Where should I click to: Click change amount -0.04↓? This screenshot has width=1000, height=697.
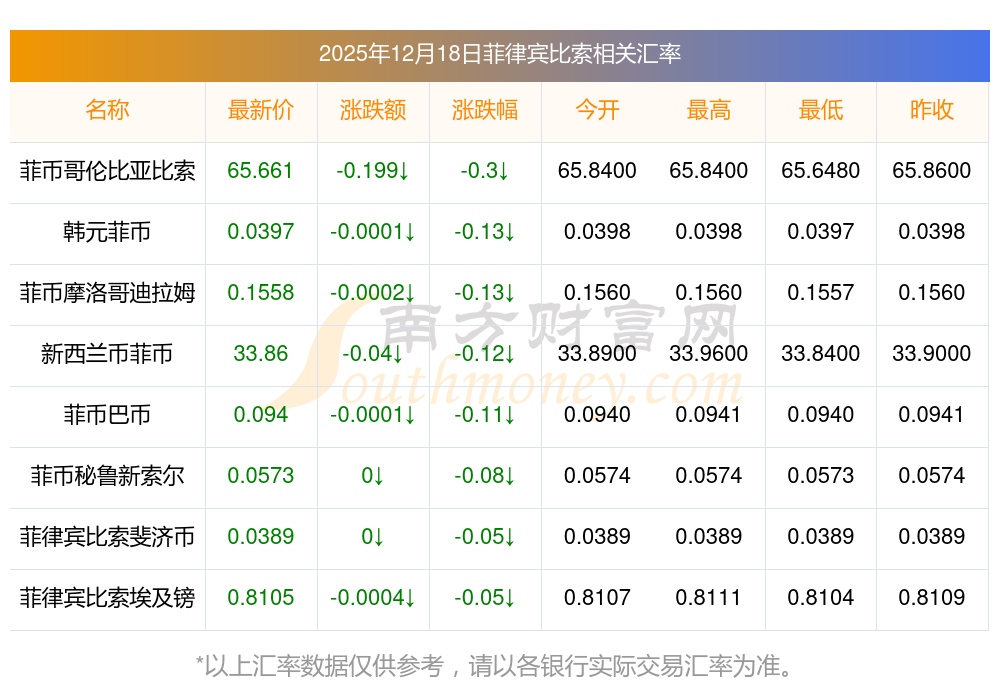pos(373,353)
